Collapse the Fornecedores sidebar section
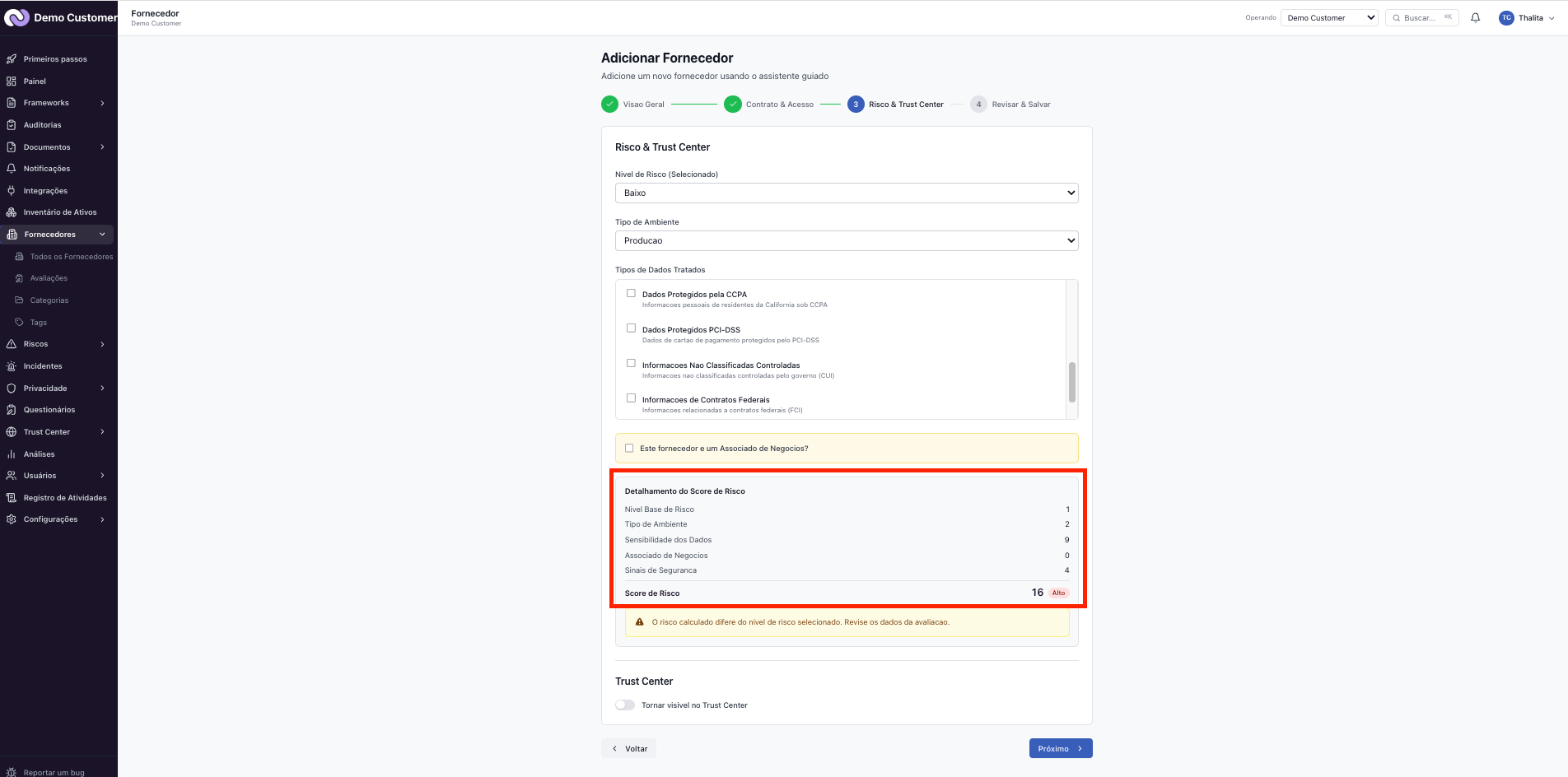Screen dimensions: 1568x777 [x=57, y=235]
